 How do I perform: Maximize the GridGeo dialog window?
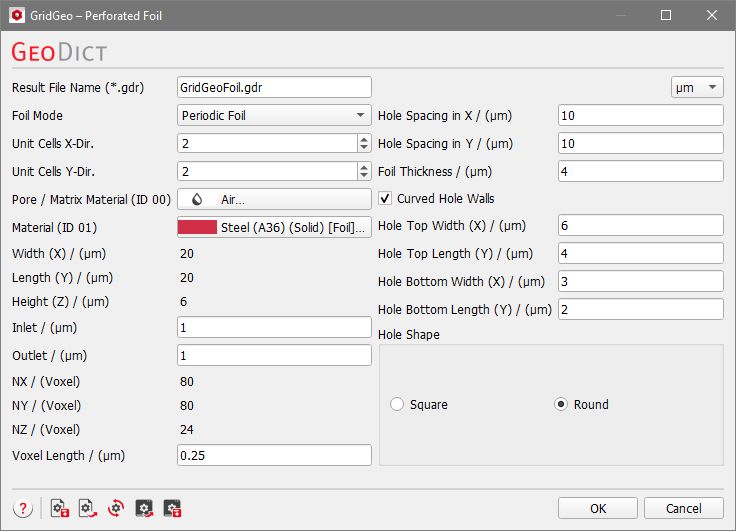[x=666, y=15]
